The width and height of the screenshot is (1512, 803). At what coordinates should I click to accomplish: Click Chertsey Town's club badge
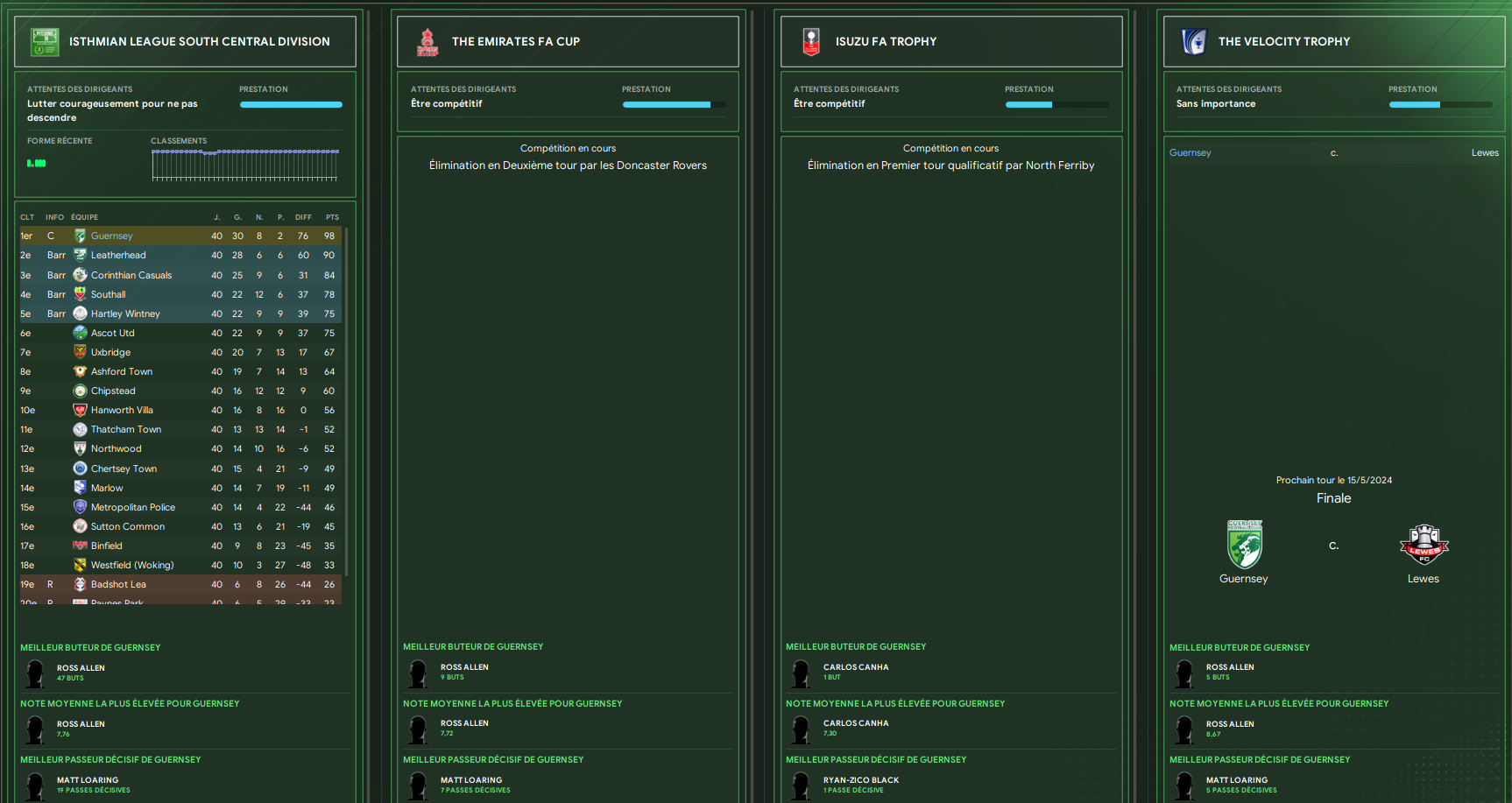click(x=80, y=468)
